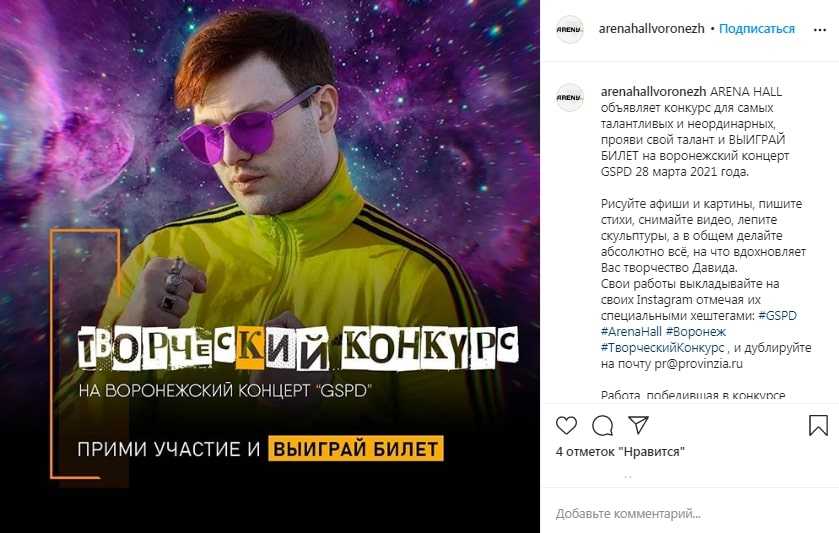
Task: Like the post with the heart icon
Action: tap(566, 425)
